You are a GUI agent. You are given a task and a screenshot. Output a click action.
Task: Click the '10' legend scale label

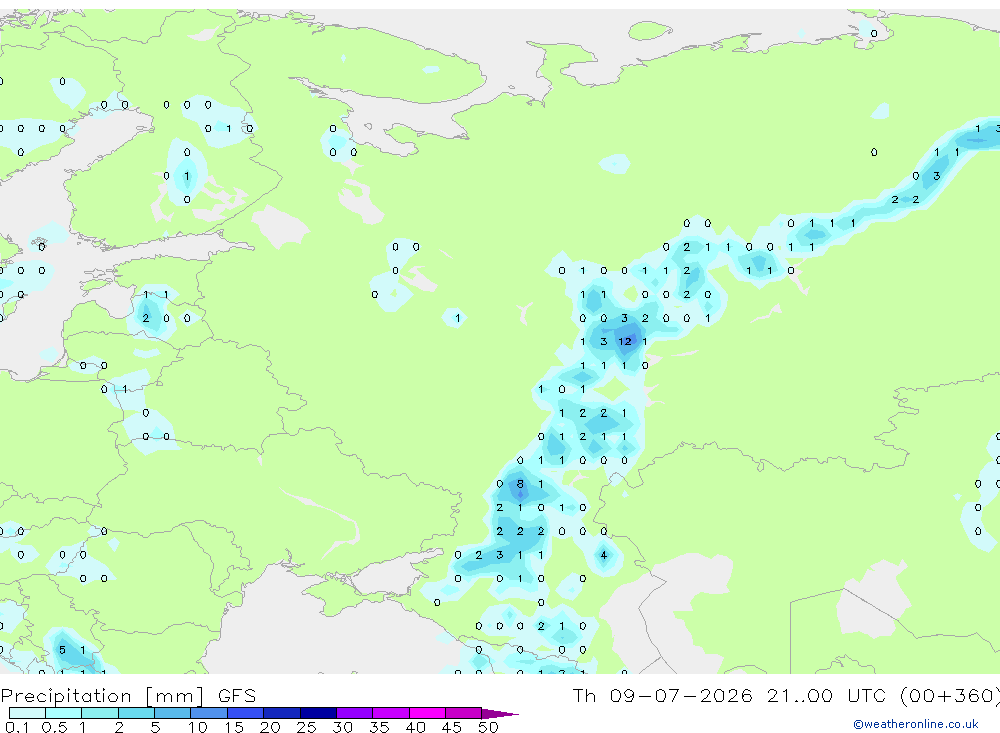tap(198, 727)
